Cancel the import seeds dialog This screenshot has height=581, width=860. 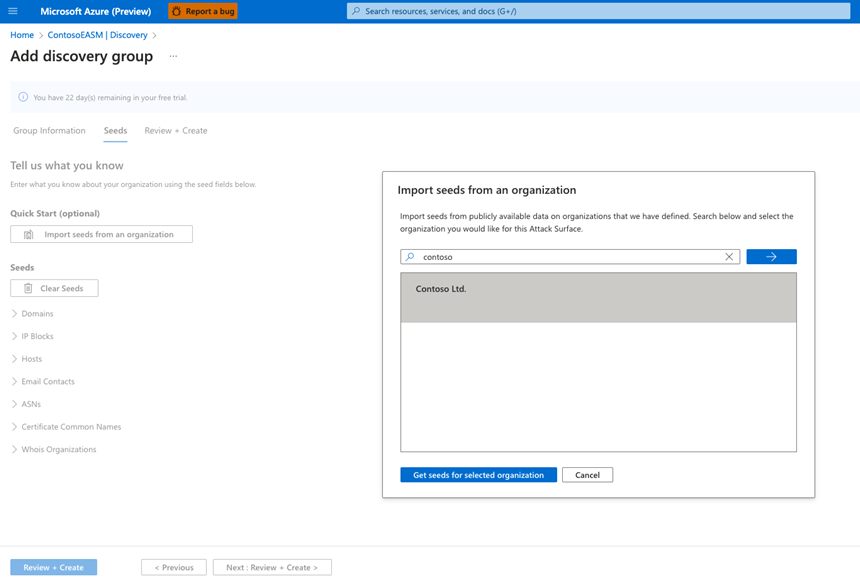point(587,474)
